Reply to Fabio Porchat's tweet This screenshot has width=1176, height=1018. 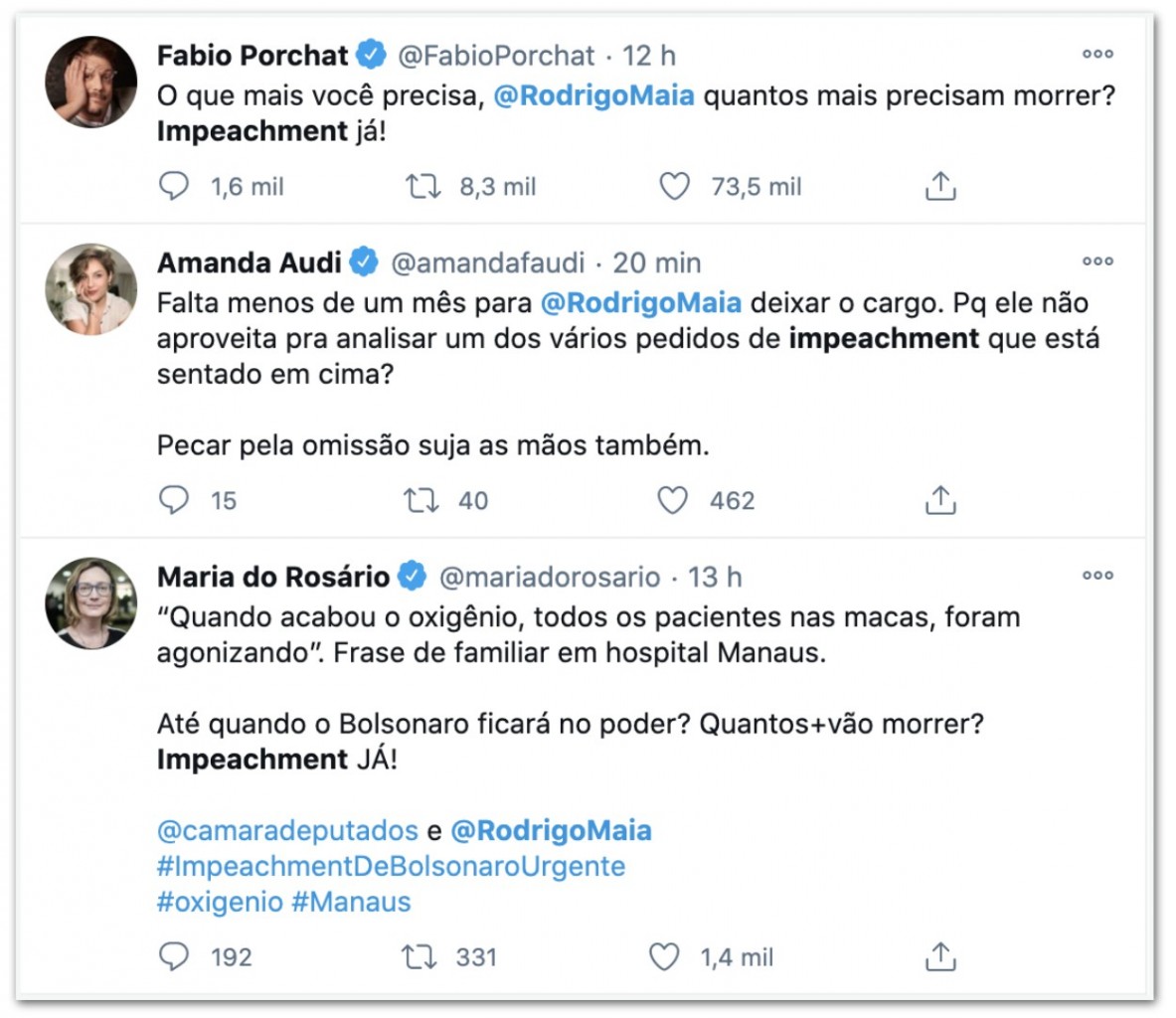[173, 186]
